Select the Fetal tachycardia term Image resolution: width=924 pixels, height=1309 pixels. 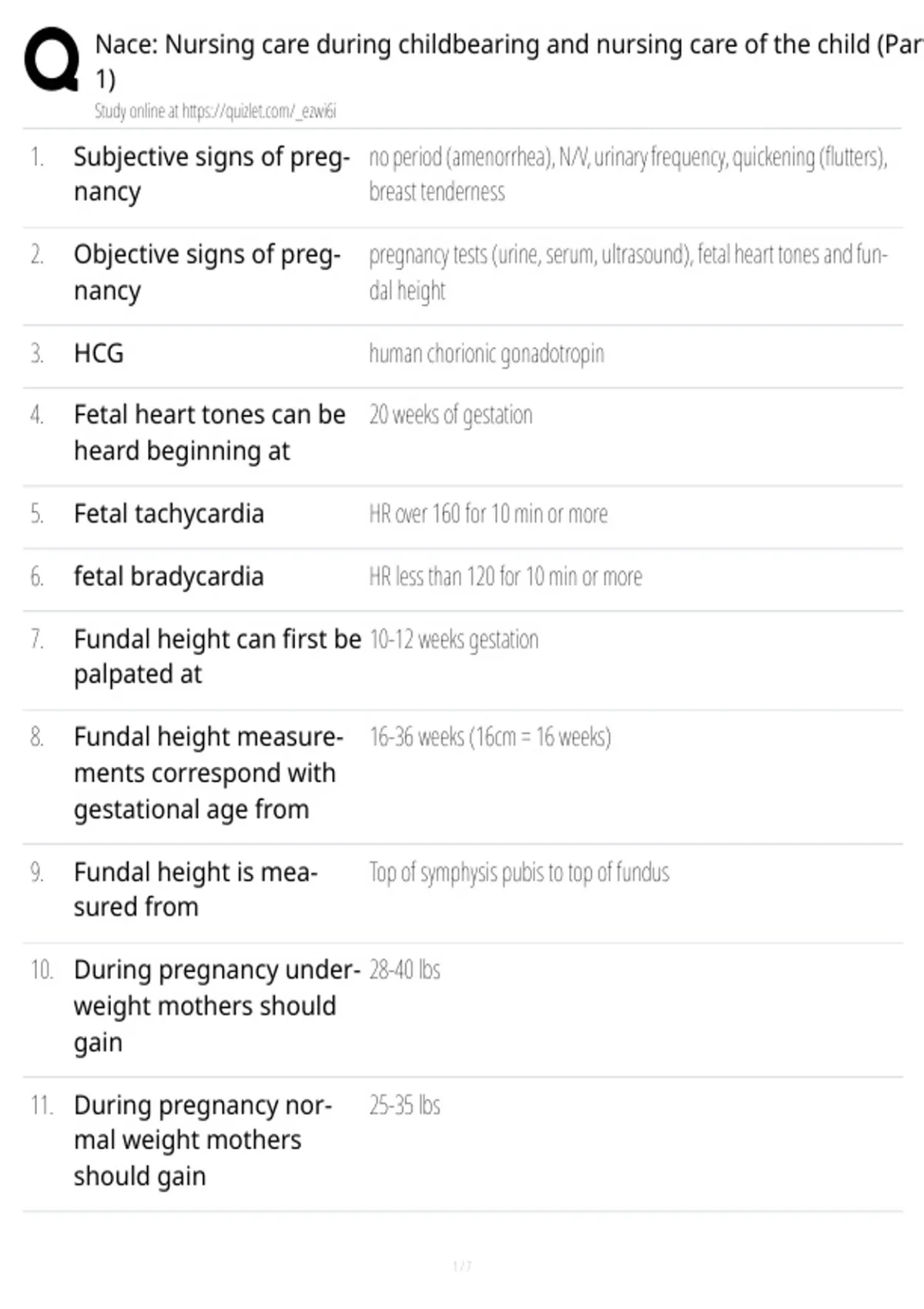169,514
